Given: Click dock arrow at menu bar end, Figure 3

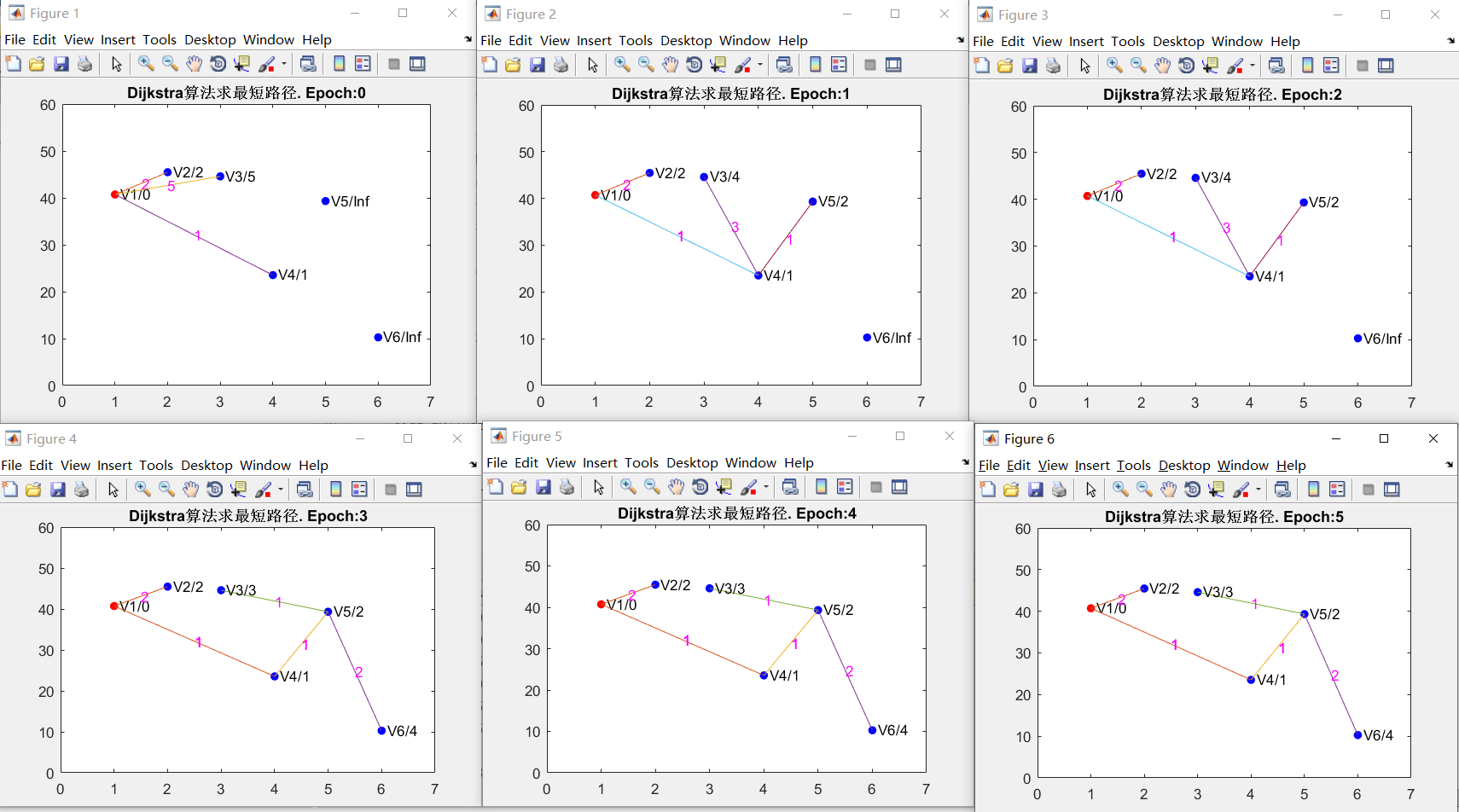Looking at the screenshot, I should [x=1450, y=41].
